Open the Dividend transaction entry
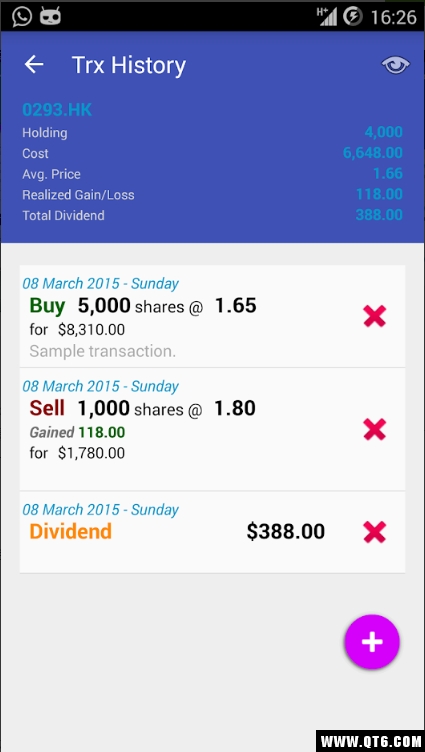This screenshot has width=425, height=752. 212,532
